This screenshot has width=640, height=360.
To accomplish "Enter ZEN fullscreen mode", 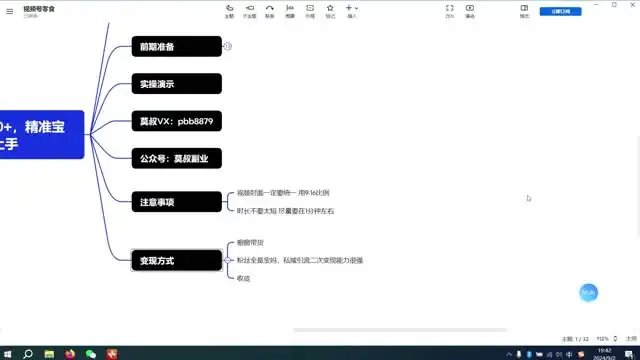I will tap(449, 11).
